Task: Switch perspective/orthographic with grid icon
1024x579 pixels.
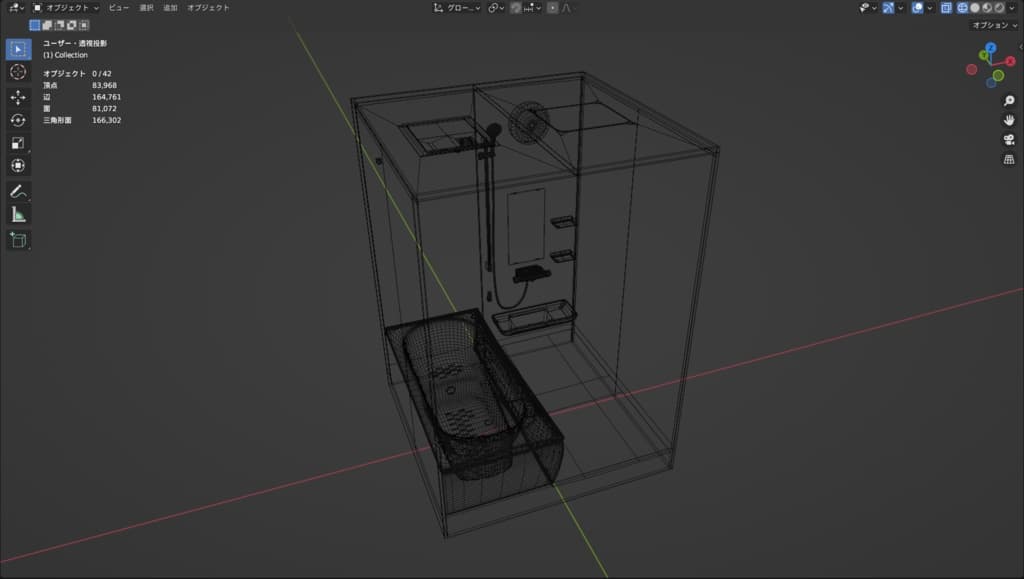Action: [x=1009, y=159]
